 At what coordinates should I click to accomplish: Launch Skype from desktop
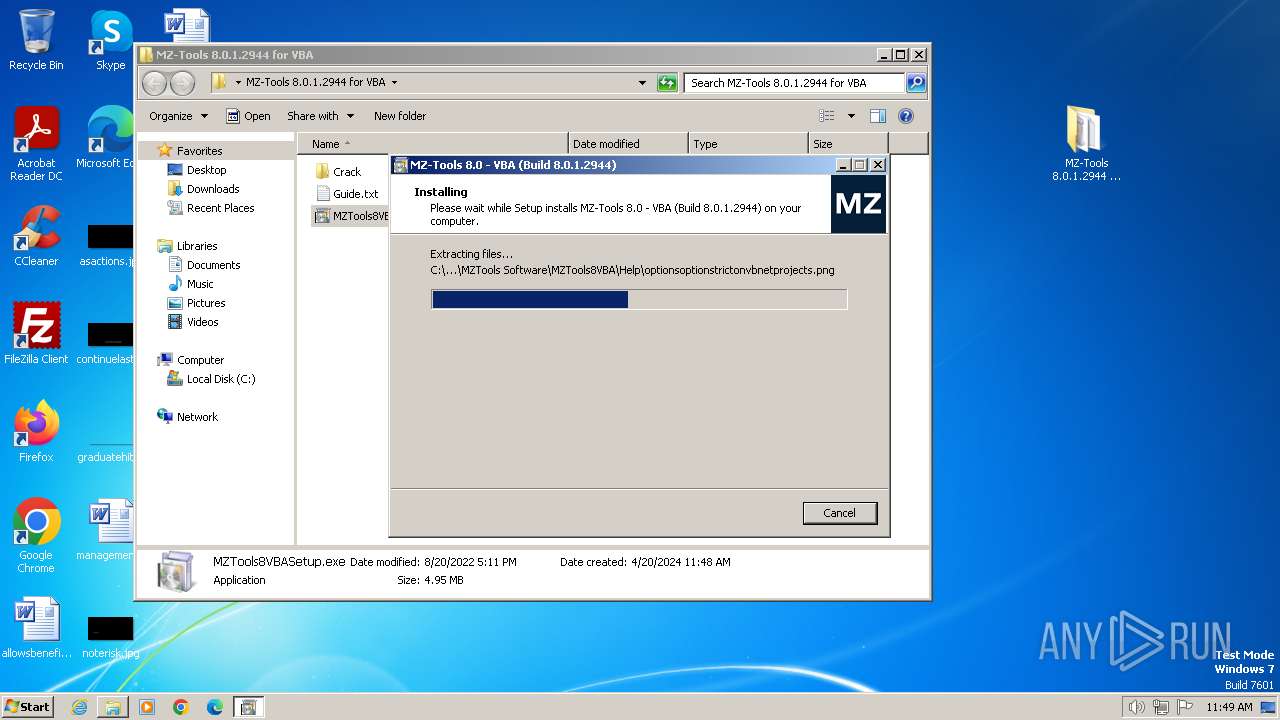pos(110,40)
